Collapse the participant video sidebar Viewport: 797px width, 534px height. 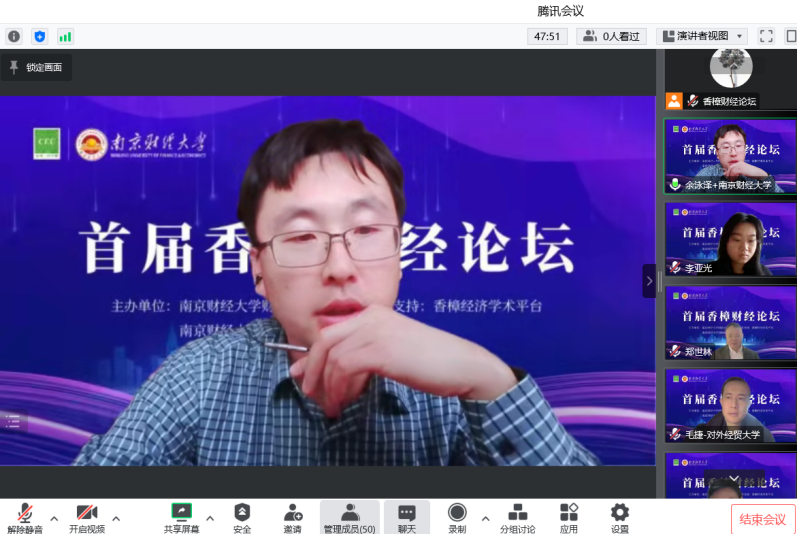pos(648,281)
